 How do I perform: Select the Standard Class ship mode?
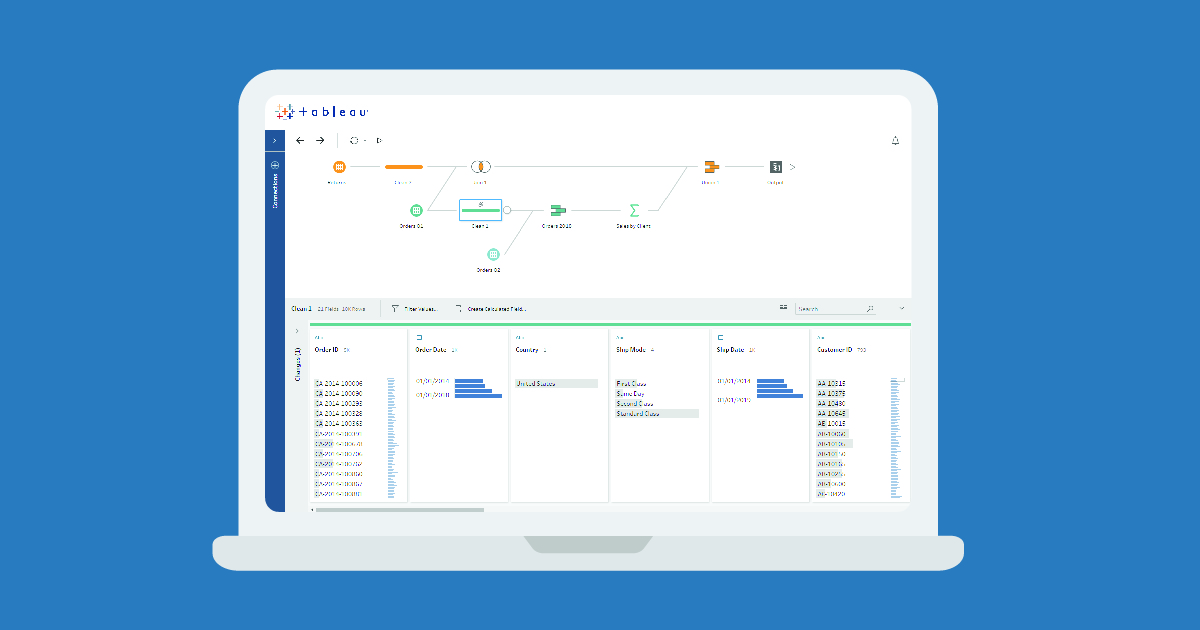click(657, 413)
